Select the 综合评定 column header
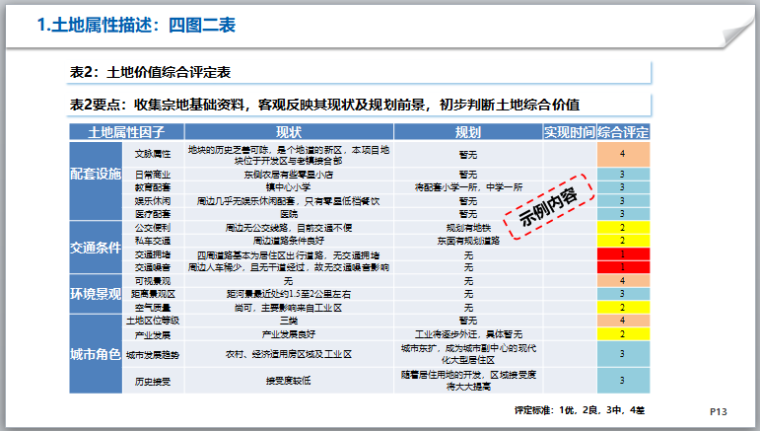This screenshot has width=760, height=431. [623, 132]
